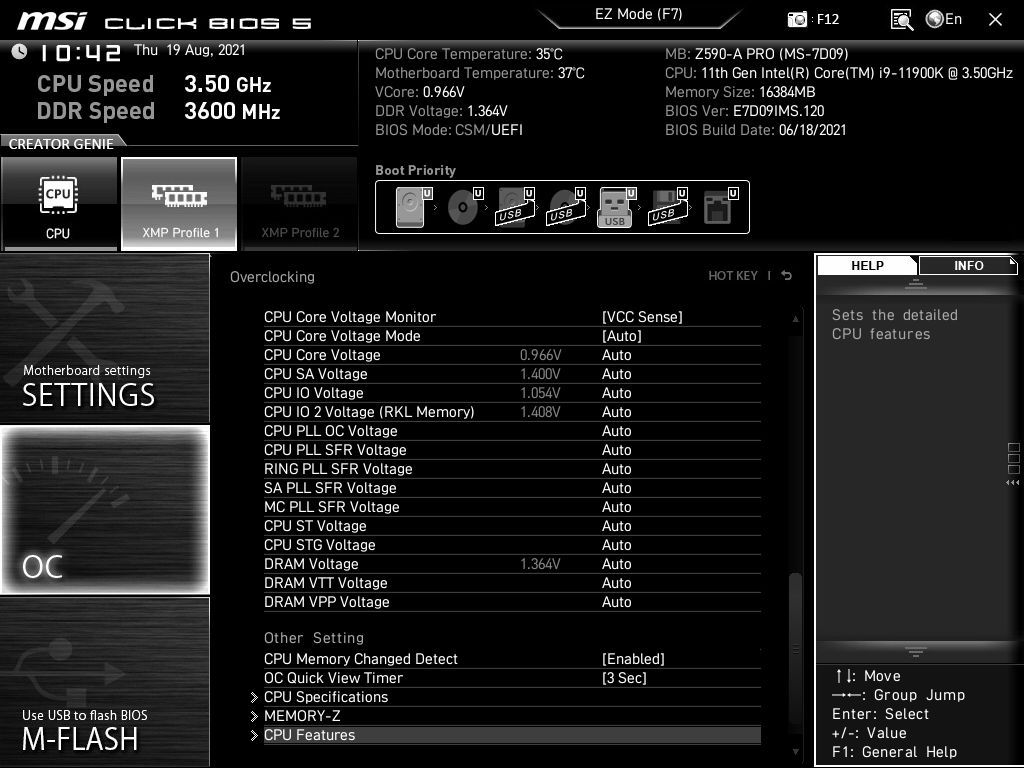Select CPU IO 2 Voltage (RKL Memory) row
The height and width of the screenshot is (768, 1024).
512,412
